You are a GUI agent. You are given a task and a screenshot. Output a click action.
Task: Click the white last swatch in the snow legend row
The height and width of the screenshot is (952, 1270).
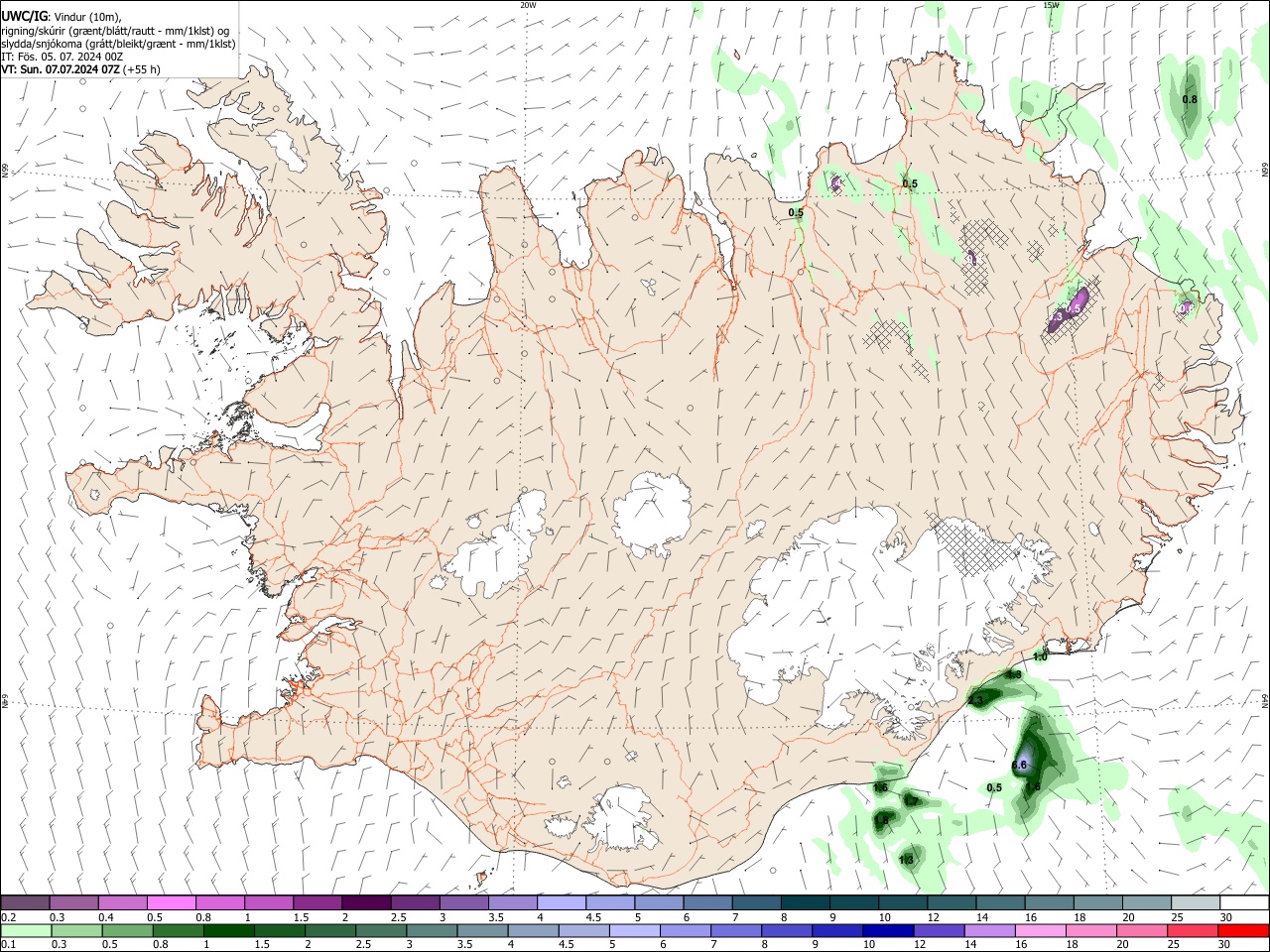click(x=1243, y=902)
